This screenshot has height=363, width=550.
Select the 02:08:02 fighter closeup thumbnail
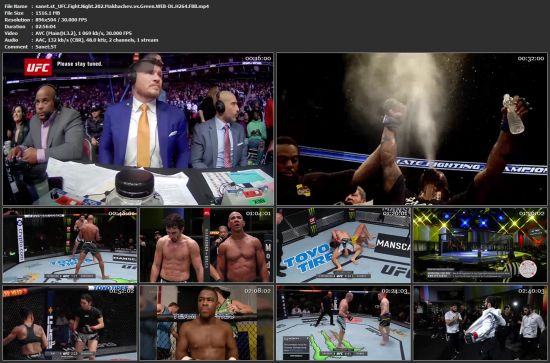pyautogui.click(x=207, y=323)
